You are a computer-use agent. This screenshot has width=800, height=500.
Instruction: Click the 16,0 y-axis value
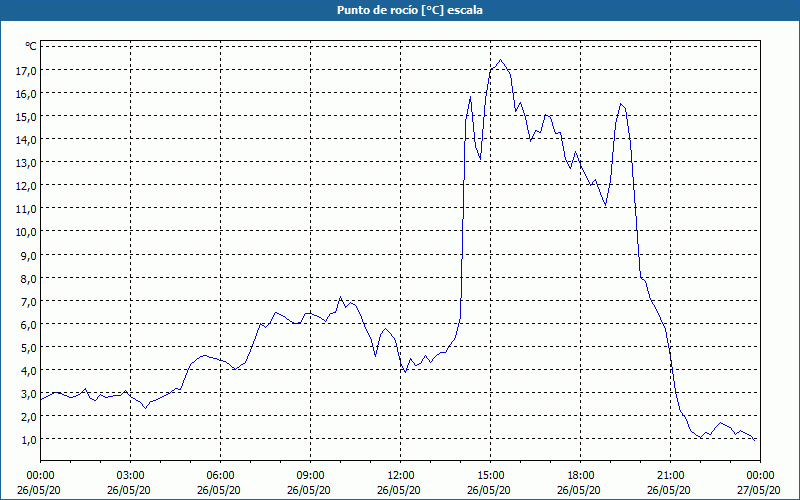tap(27, 94)
